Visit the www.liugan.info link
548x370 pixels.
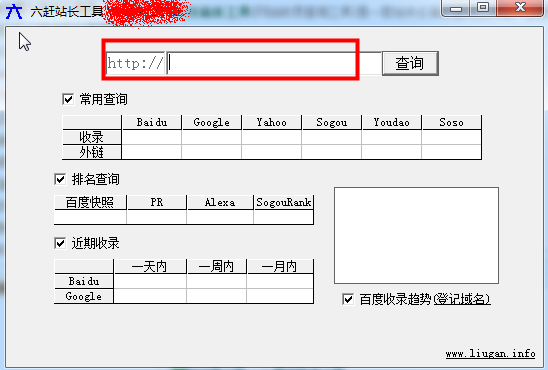490,354
